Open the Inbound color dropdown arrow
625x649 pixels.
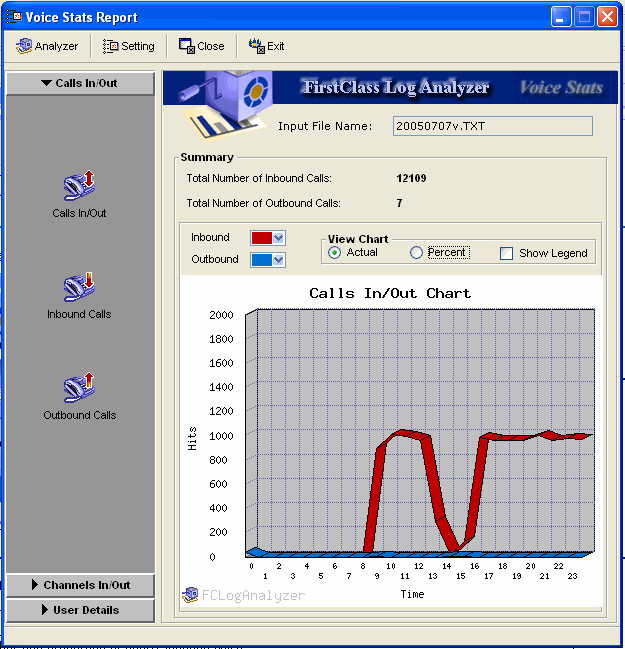pos(279,238)
